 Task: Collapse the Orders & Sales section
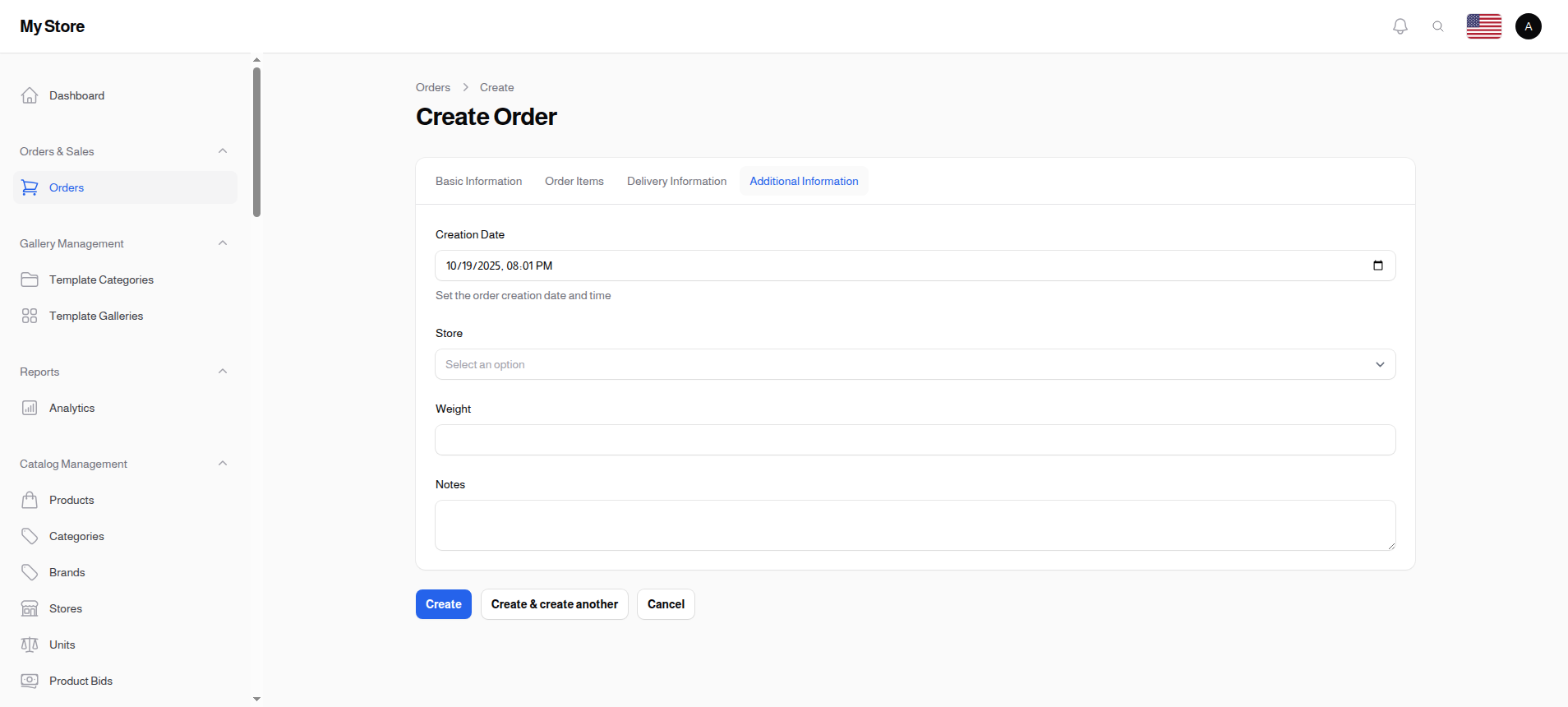223,151
